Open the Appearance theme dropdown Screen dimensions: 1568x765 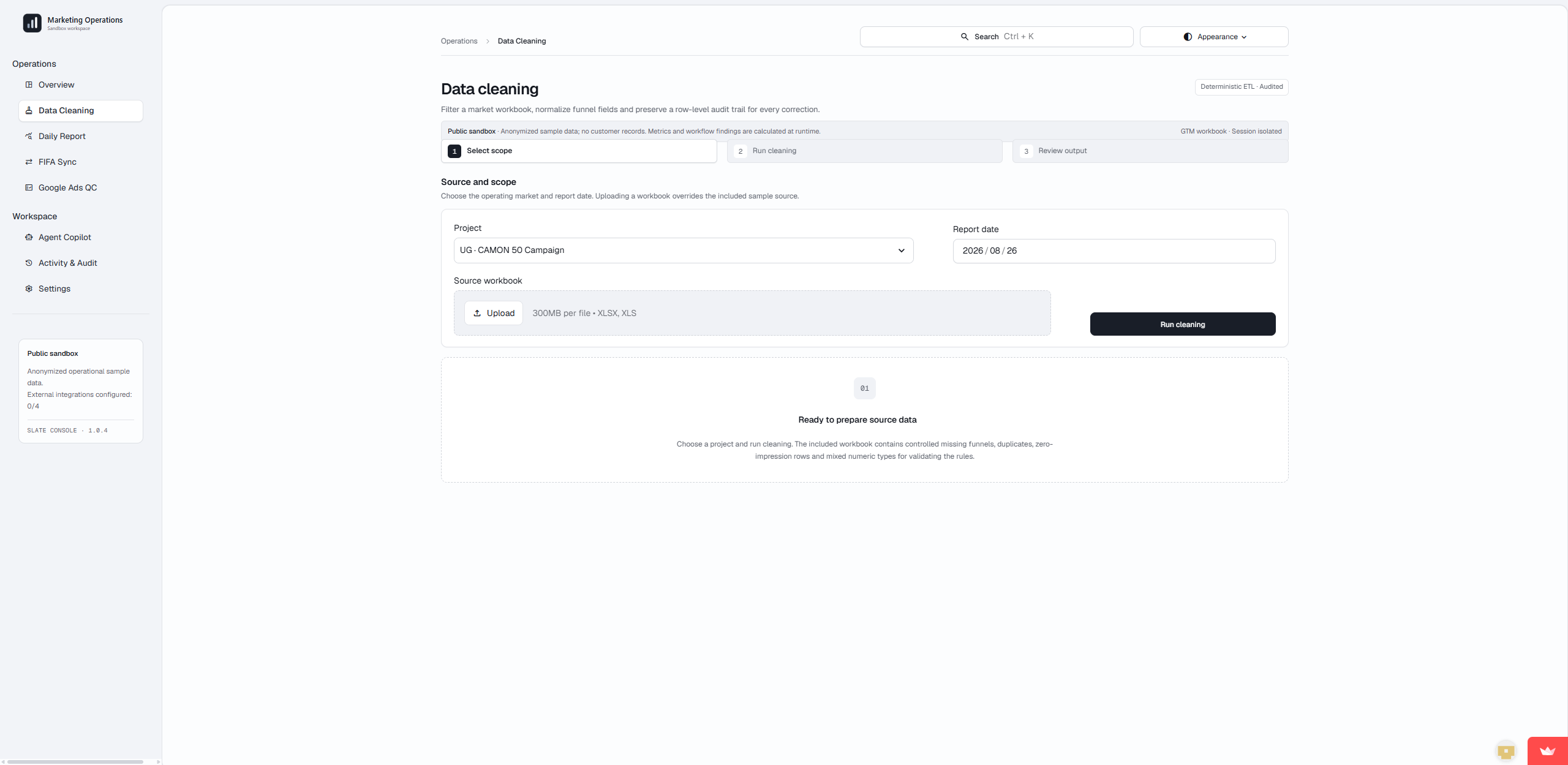[1214, 37]
